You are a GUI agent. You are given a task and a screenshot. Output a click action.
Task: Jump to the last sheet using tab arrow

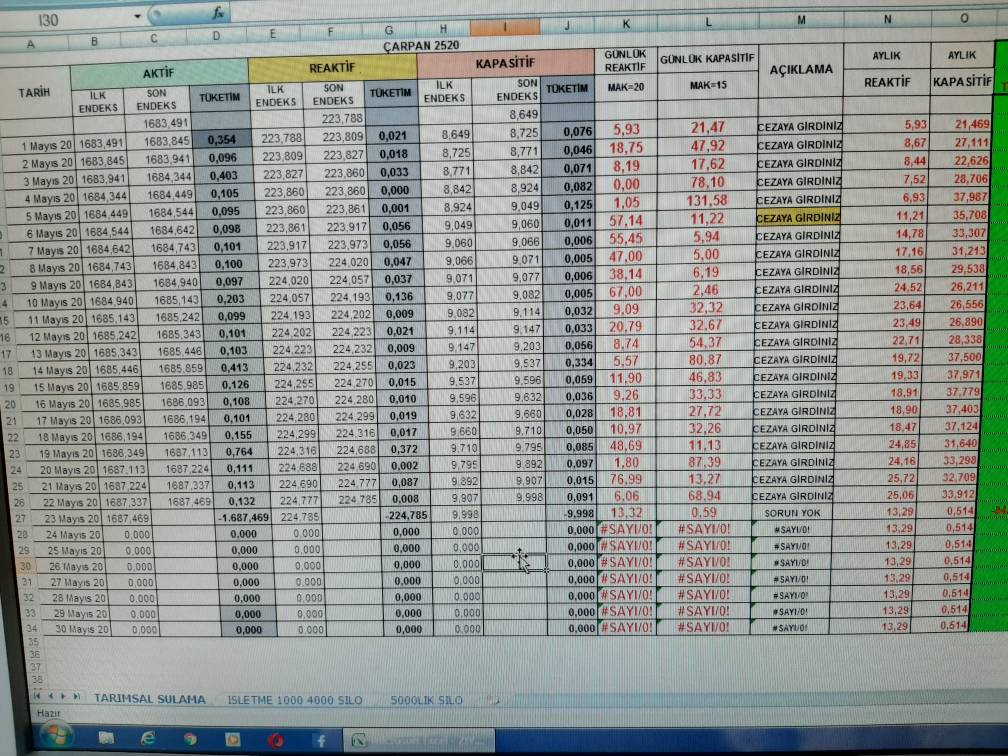(x=76, y=696)
